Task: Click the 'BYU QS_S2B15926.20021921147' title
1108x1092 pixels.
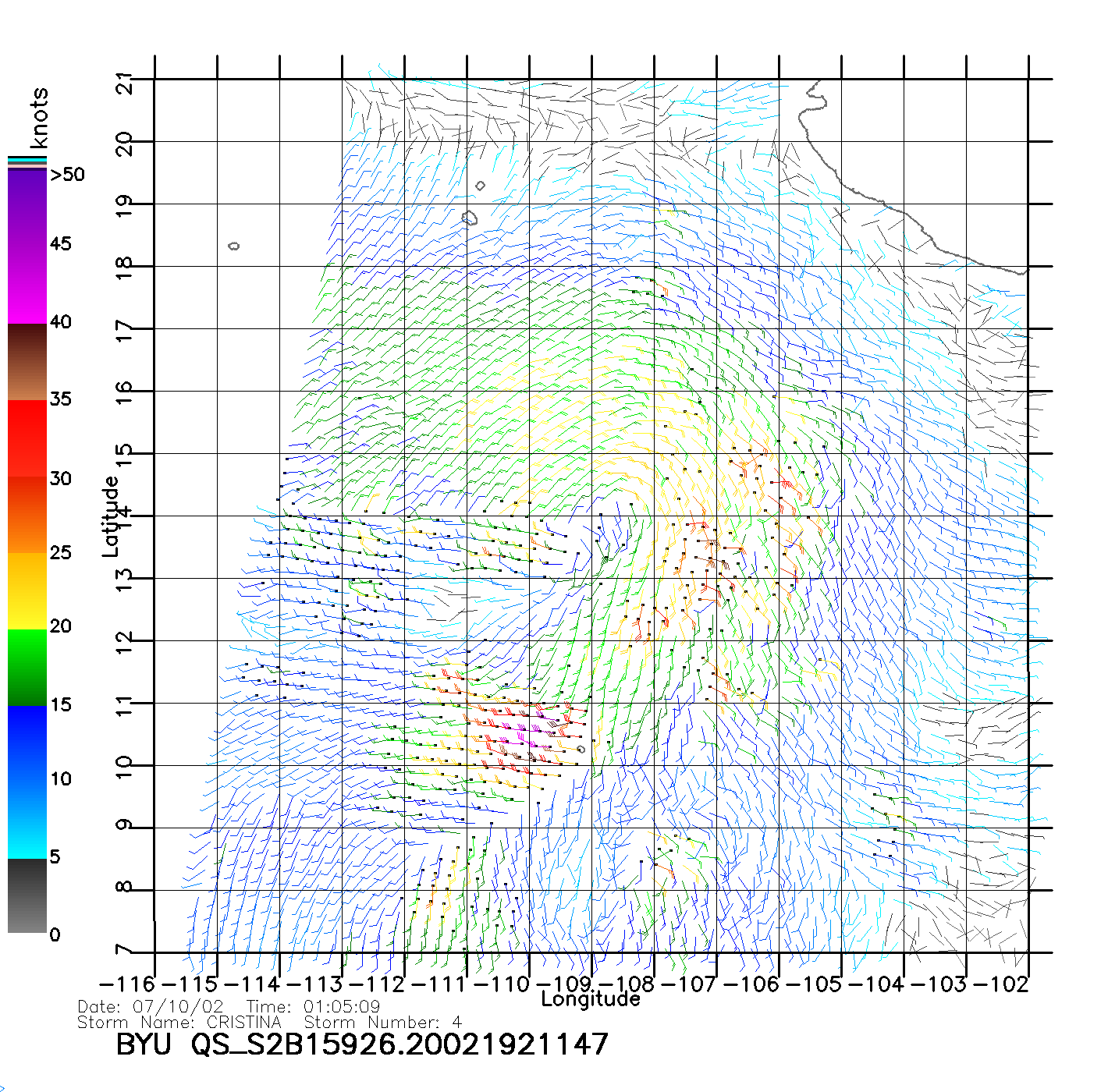Action: pos(361,1044)
